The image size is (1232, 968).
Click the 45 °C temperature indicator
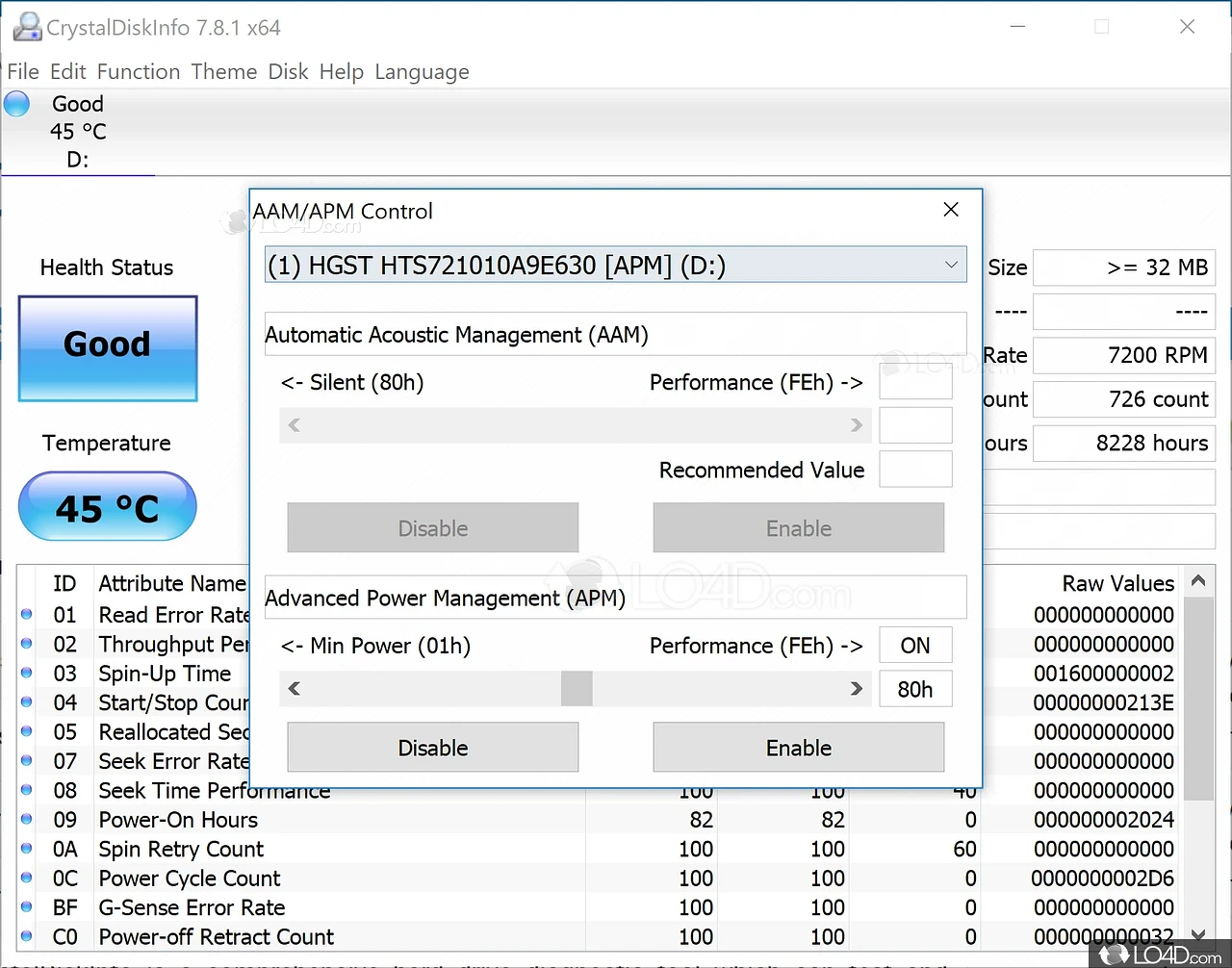[108, 507]
